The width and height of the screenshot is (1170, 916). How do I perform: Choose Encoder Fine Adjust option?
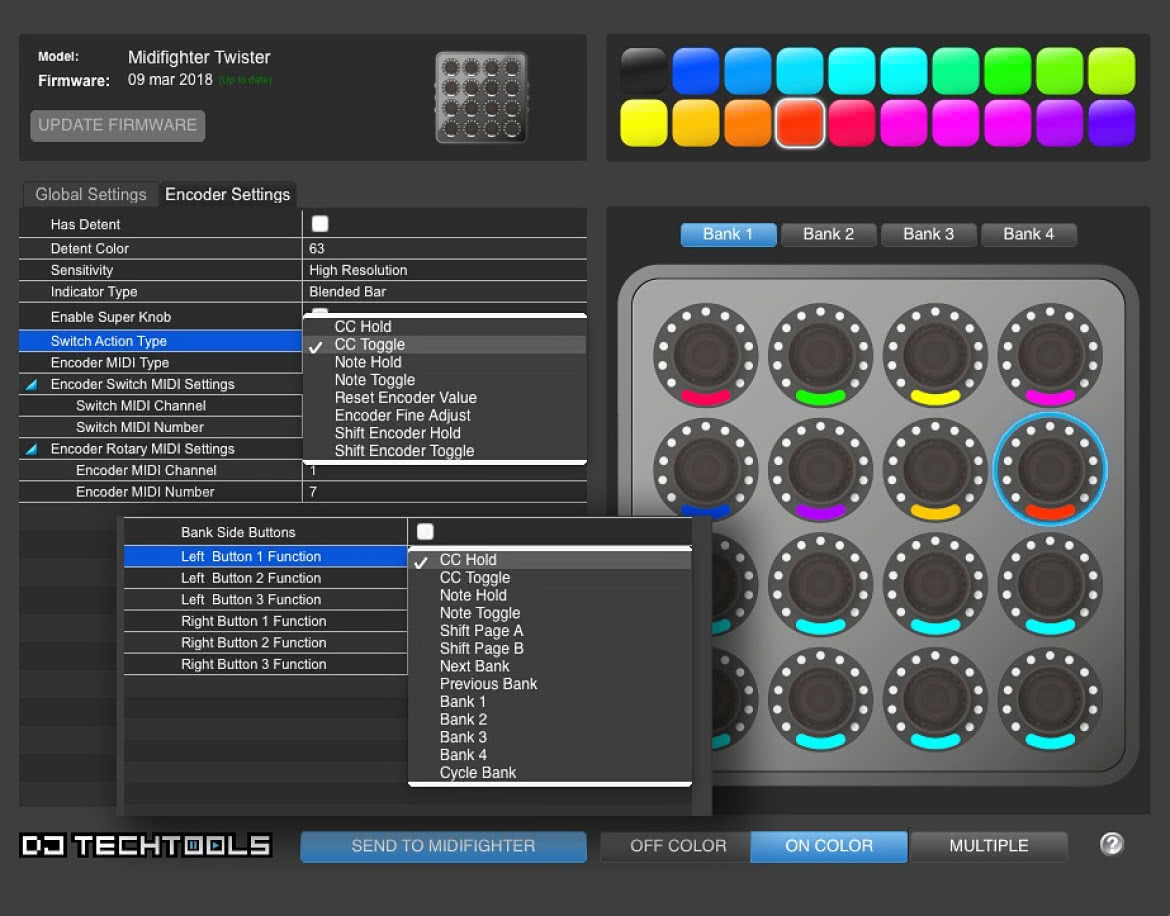[x=445, y=415]
